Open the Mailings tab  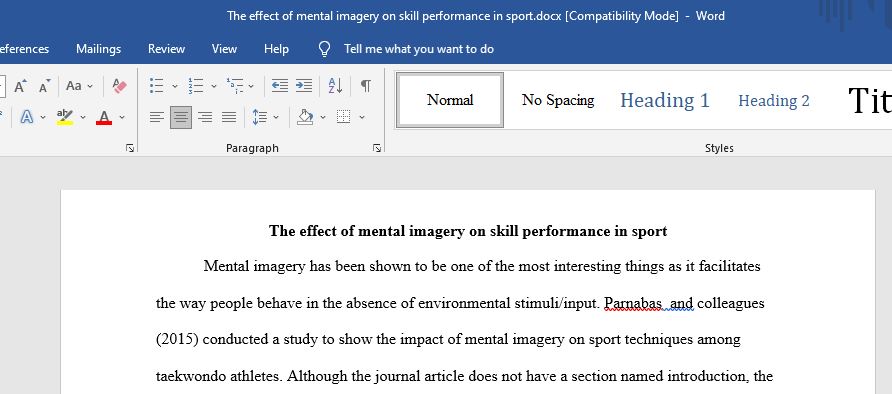click(98, 49)
